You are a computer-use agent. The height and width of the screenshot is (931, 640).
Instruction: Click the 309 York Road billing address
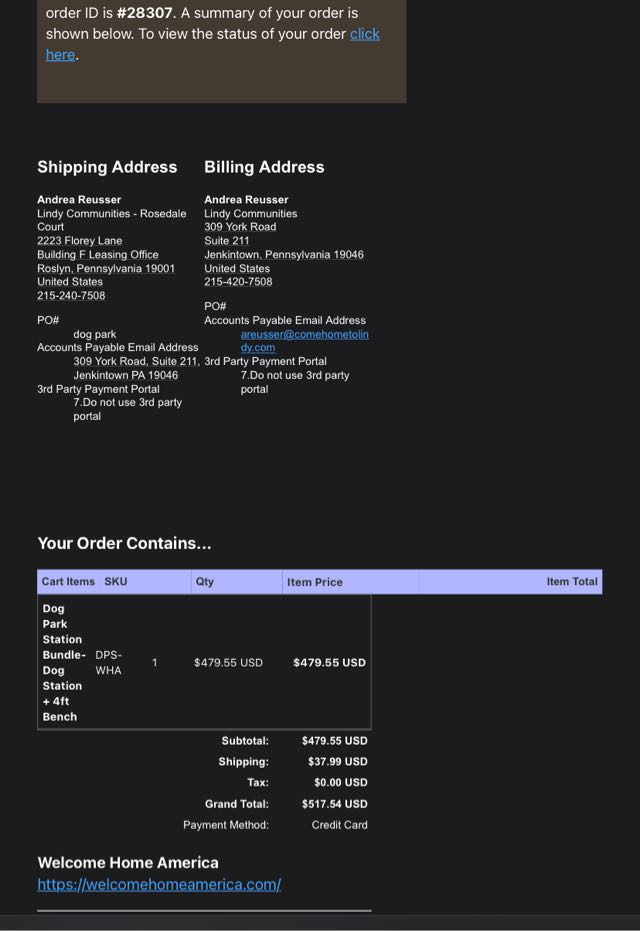(240, 227)
